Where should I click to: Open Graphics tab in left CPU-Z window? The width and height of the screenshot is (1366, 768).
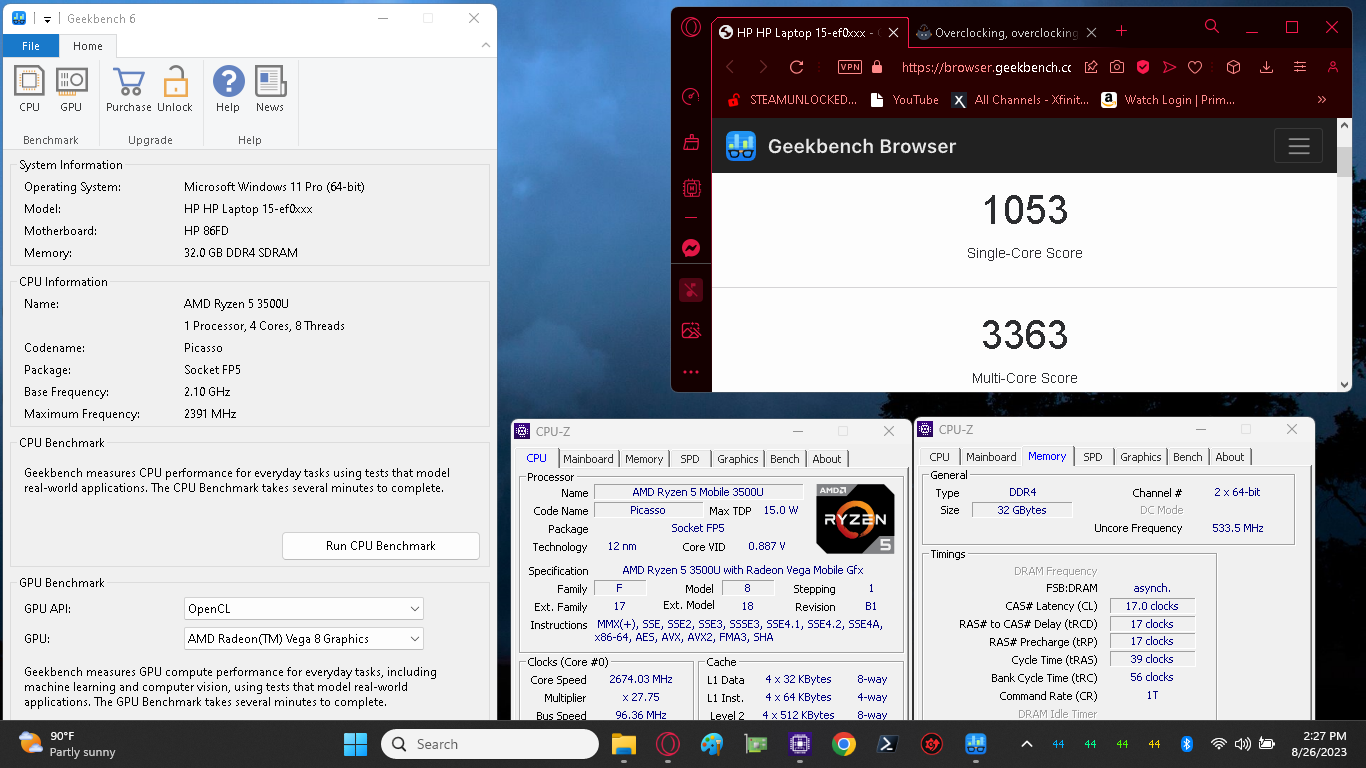[x=738, y=459]
